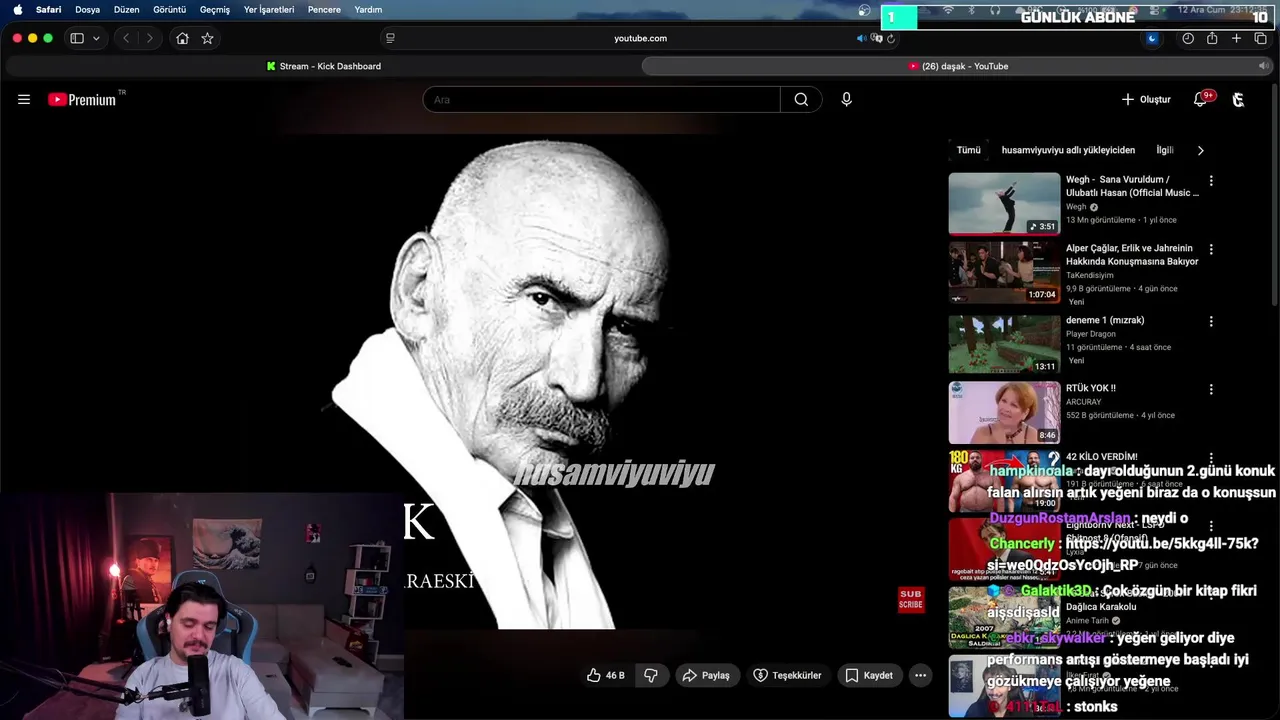Switch to Stream - Kick Dashboard tab
1280x720 pixels.
323,66
